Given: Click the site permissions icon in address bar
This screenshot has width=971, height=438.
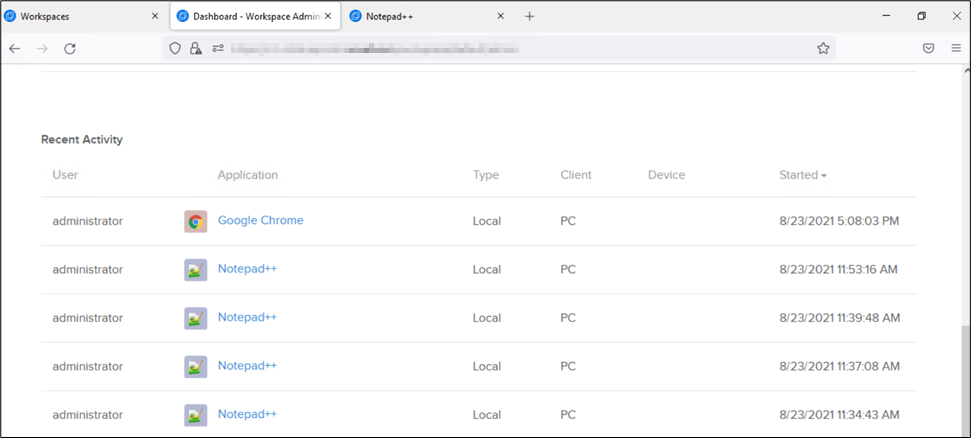Looking at the screenshot, I should point(217,48).
